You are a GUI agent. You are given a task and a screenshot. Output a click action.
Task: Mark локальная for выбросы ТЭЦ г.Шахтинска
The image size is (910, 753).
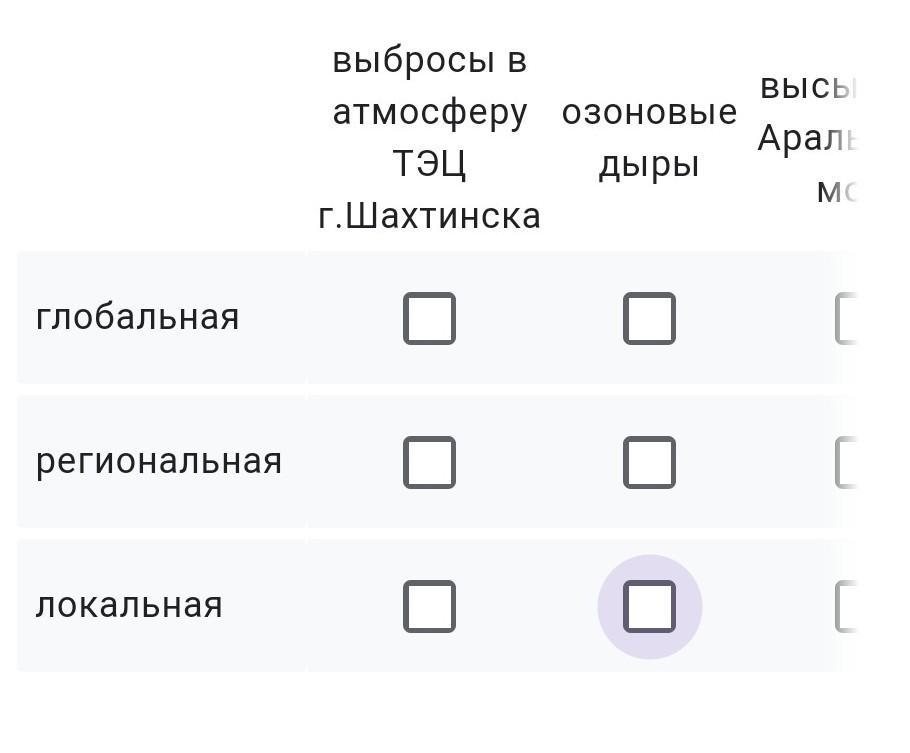[429, 606]
